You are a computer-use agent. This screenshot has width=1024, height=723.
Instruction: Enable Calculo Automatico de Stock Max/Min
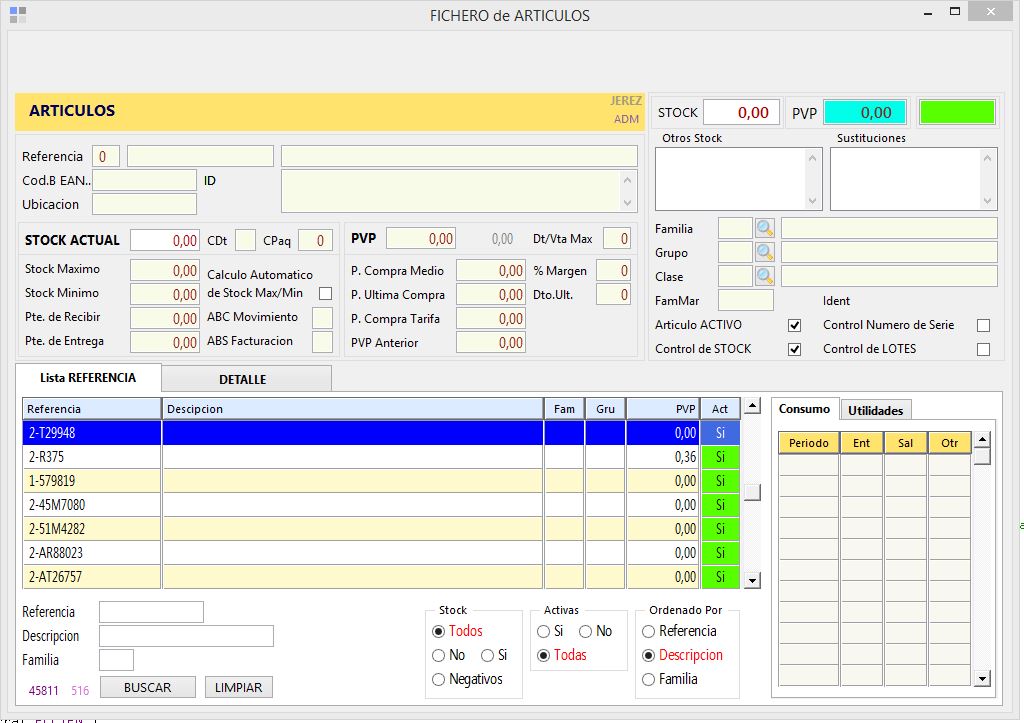click(325, 293)
